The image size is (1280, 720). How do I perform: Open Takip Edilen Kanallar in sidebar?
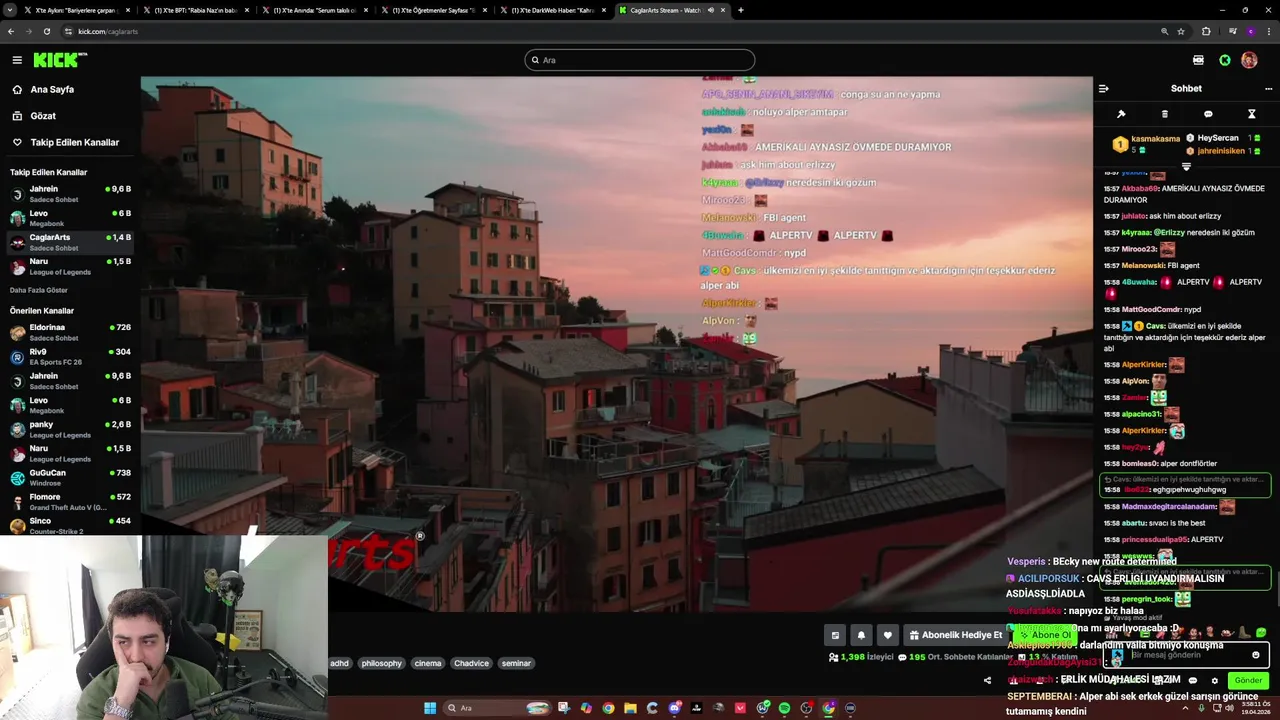(x=74, y=142)
